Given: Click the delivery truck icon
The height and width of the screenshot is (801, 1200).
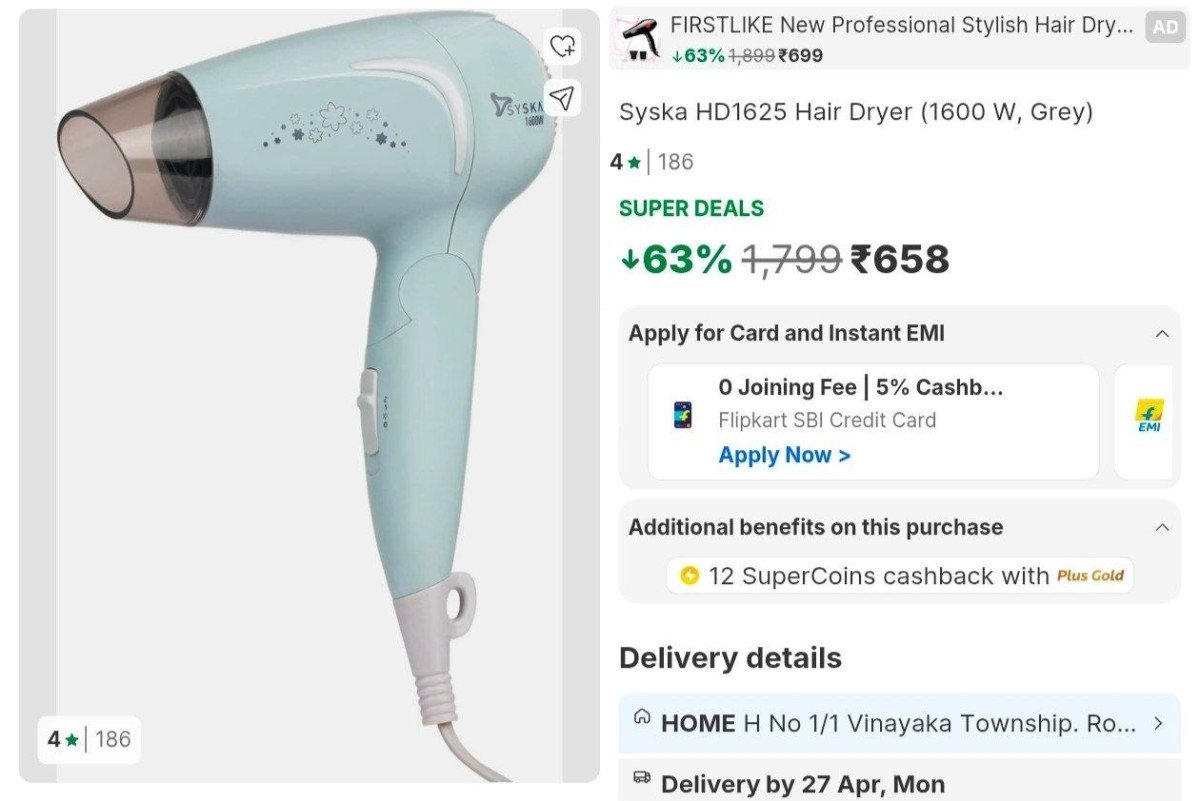Looking at the screenshot, I should coord(642,777).
